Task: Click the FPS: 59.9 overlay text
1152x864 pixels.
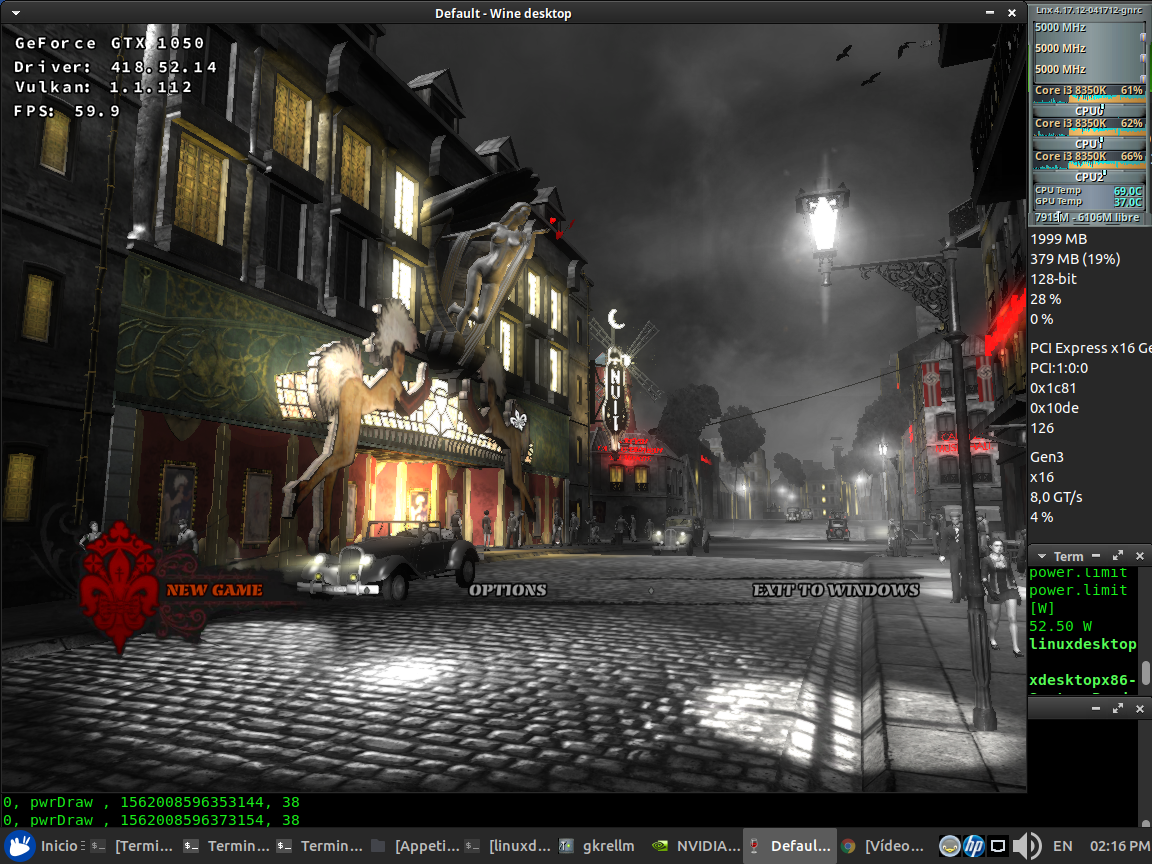Action: pos(67,111)
